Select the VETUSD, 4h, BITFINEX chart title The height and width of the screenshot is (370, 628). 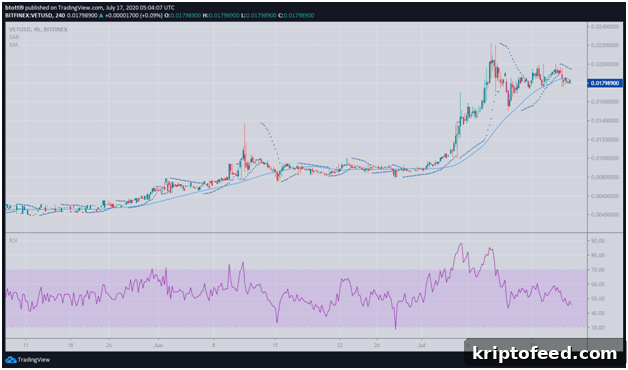tap(38, 30)
